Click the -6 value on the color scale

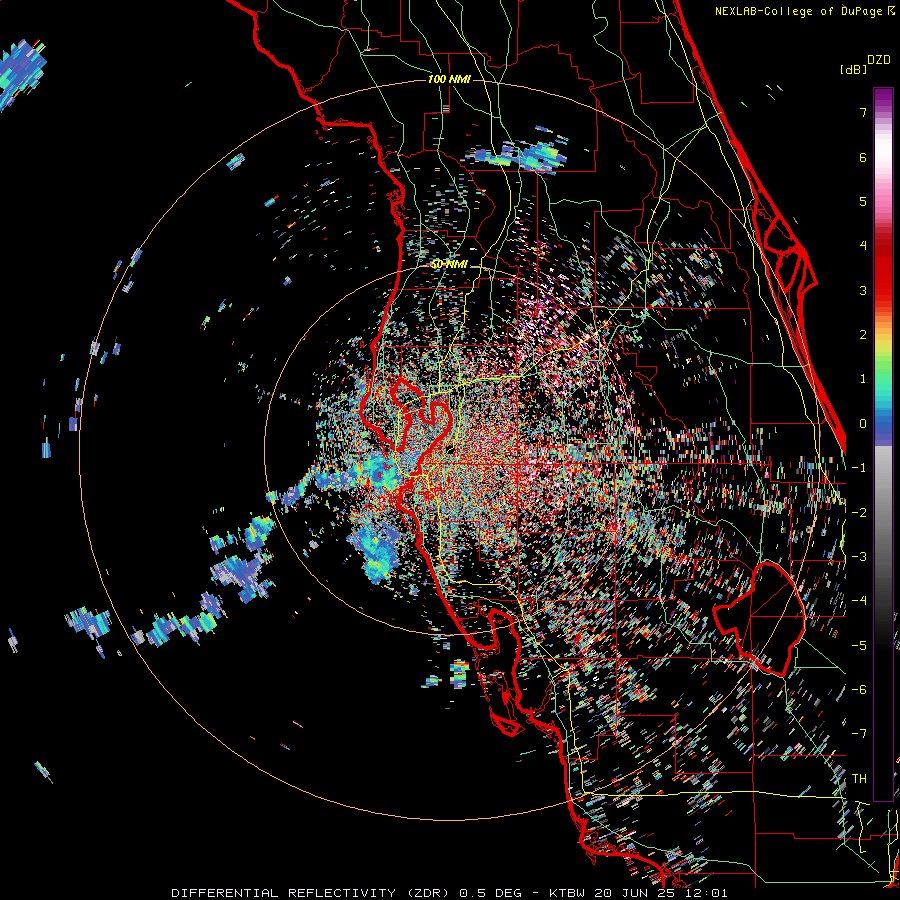859,690
